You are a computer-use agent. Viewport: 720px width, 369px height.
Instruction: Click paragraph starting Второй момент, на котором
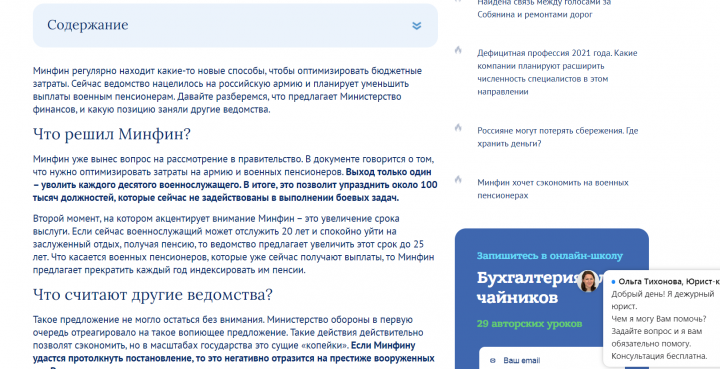[x=234, y=244]
